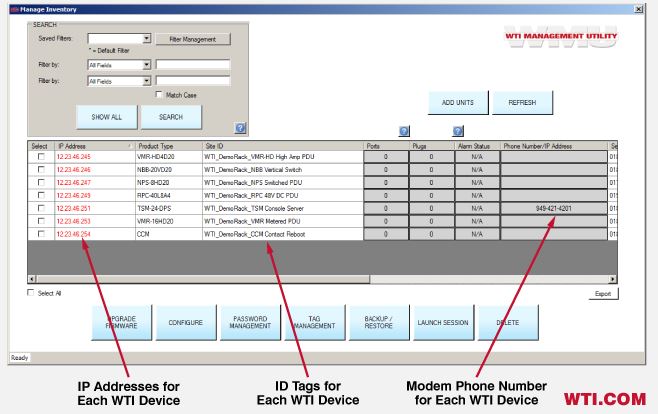Image resolution: width=658 pixels, height=414 pixels.
Task: Click the SEARCH button
Action: (171, 117)
